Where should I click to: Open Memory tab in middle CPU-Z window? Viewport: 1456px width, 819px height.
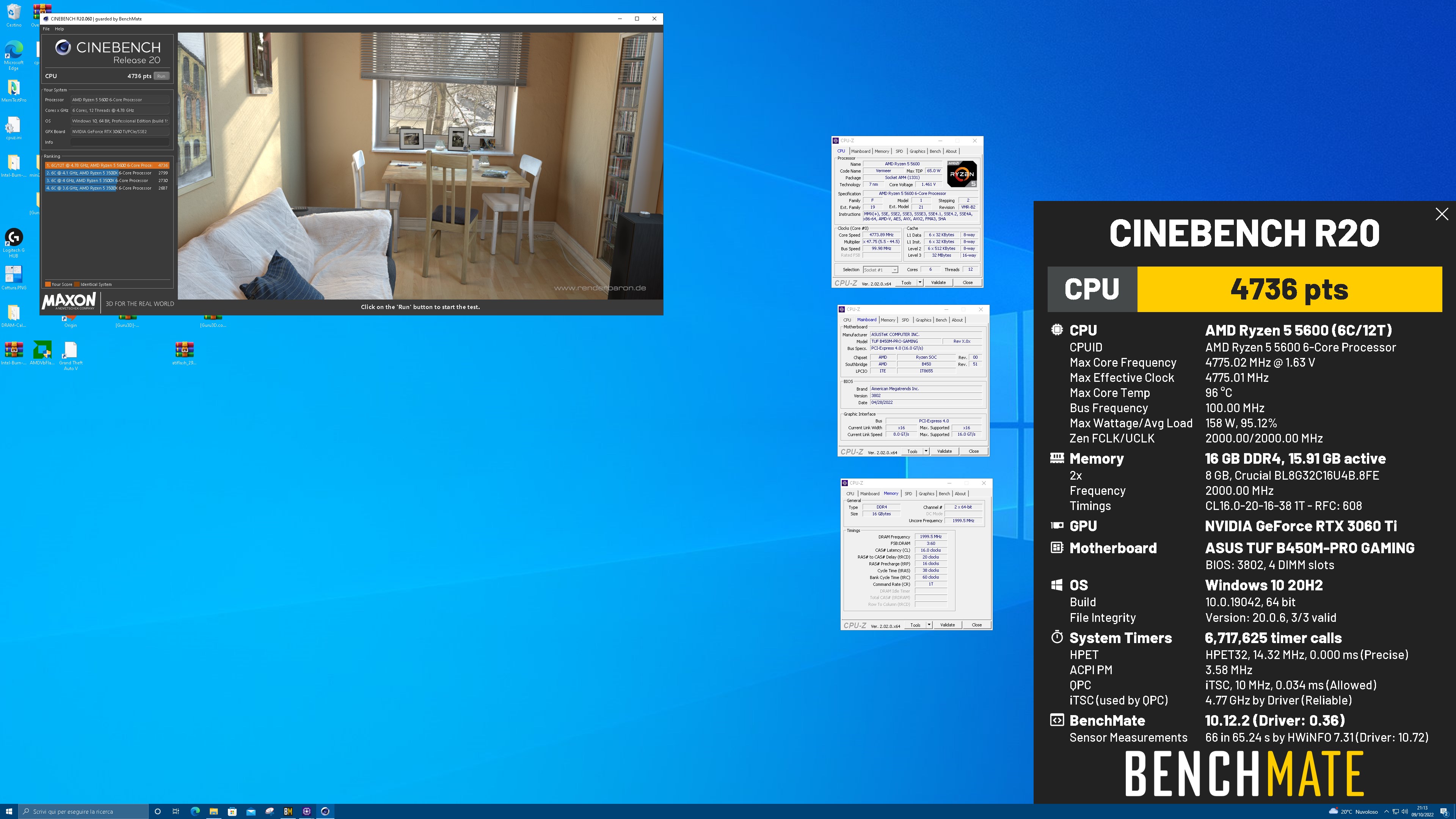pos(888,320)
